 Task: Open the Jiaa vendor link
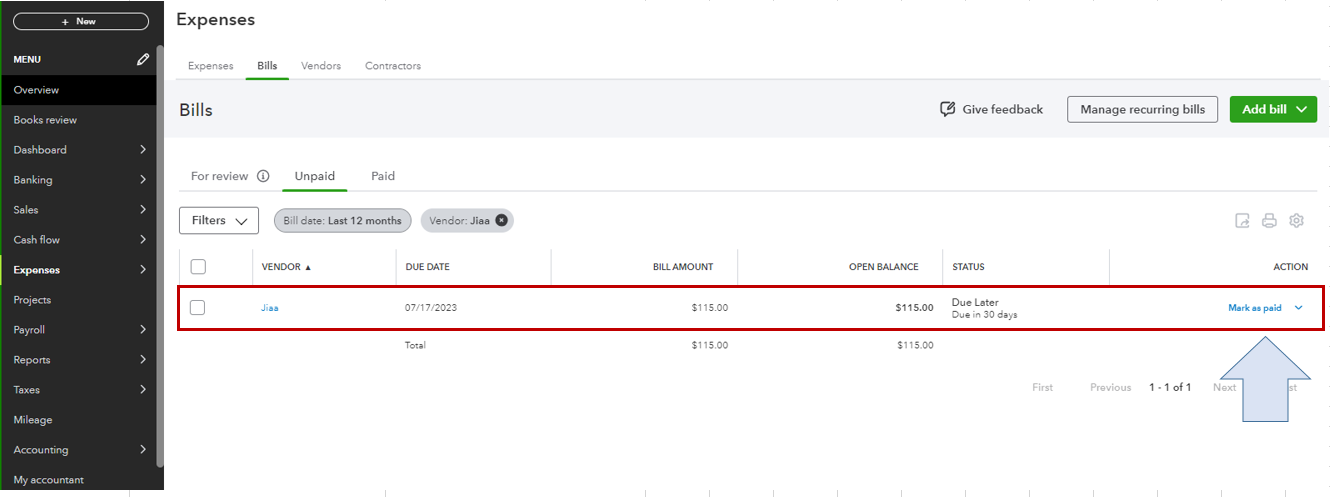[x=270, y=308]
